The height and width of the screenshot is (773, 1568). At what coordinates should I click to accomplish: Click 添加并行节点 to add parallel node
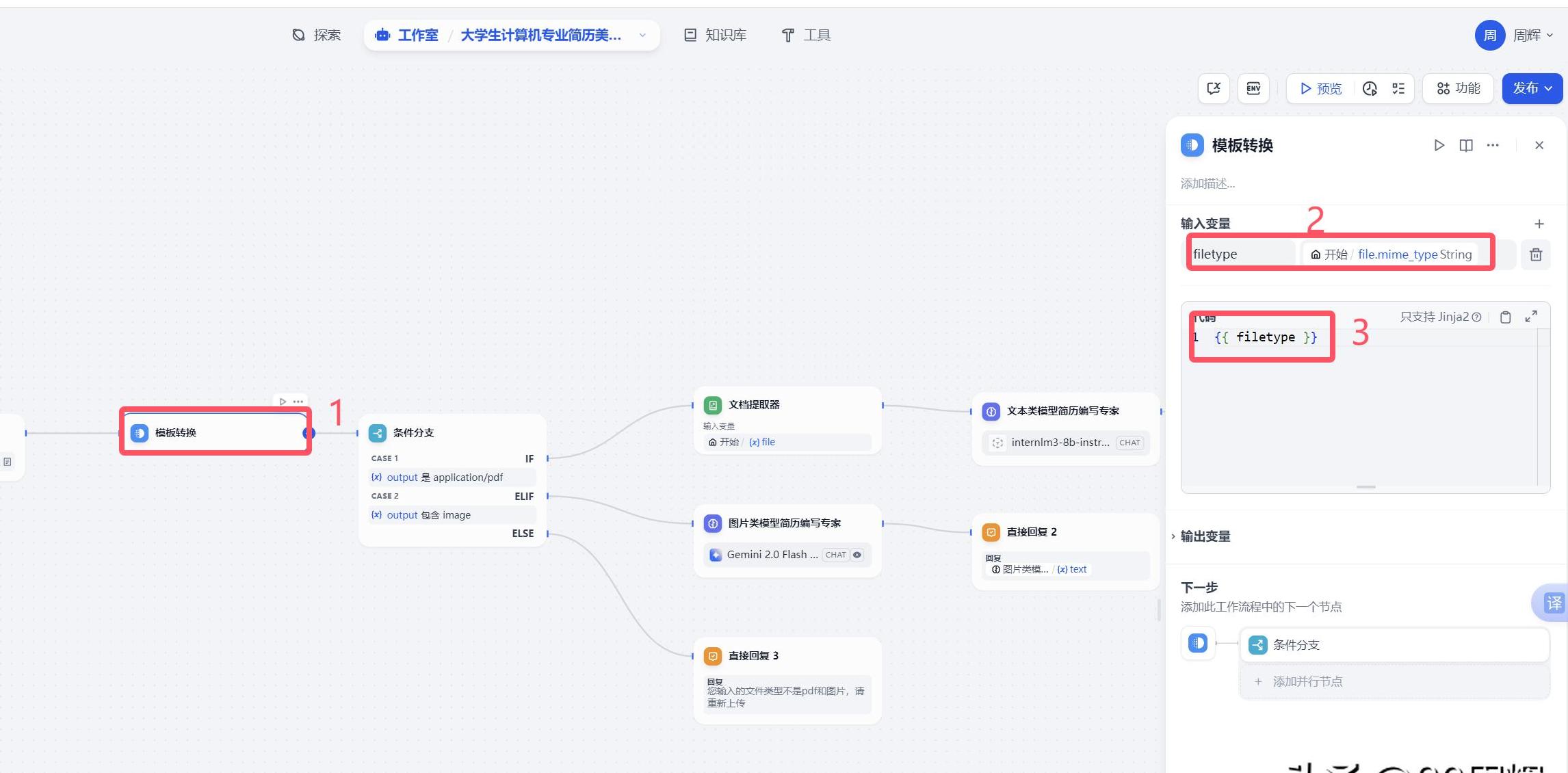pos(1307,681)
